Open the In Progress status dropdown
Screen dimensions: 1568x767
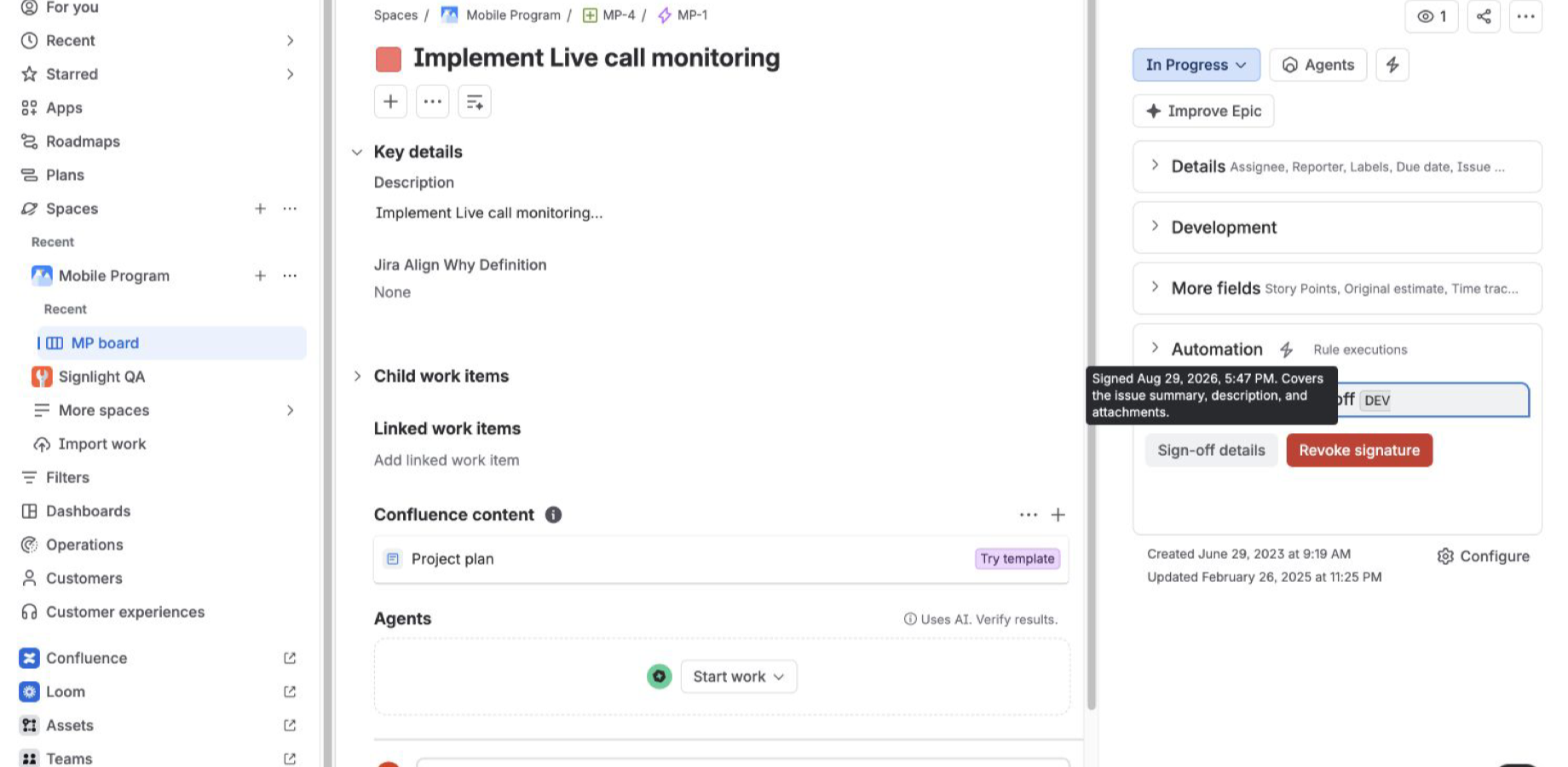click(x=1196, y=66)
